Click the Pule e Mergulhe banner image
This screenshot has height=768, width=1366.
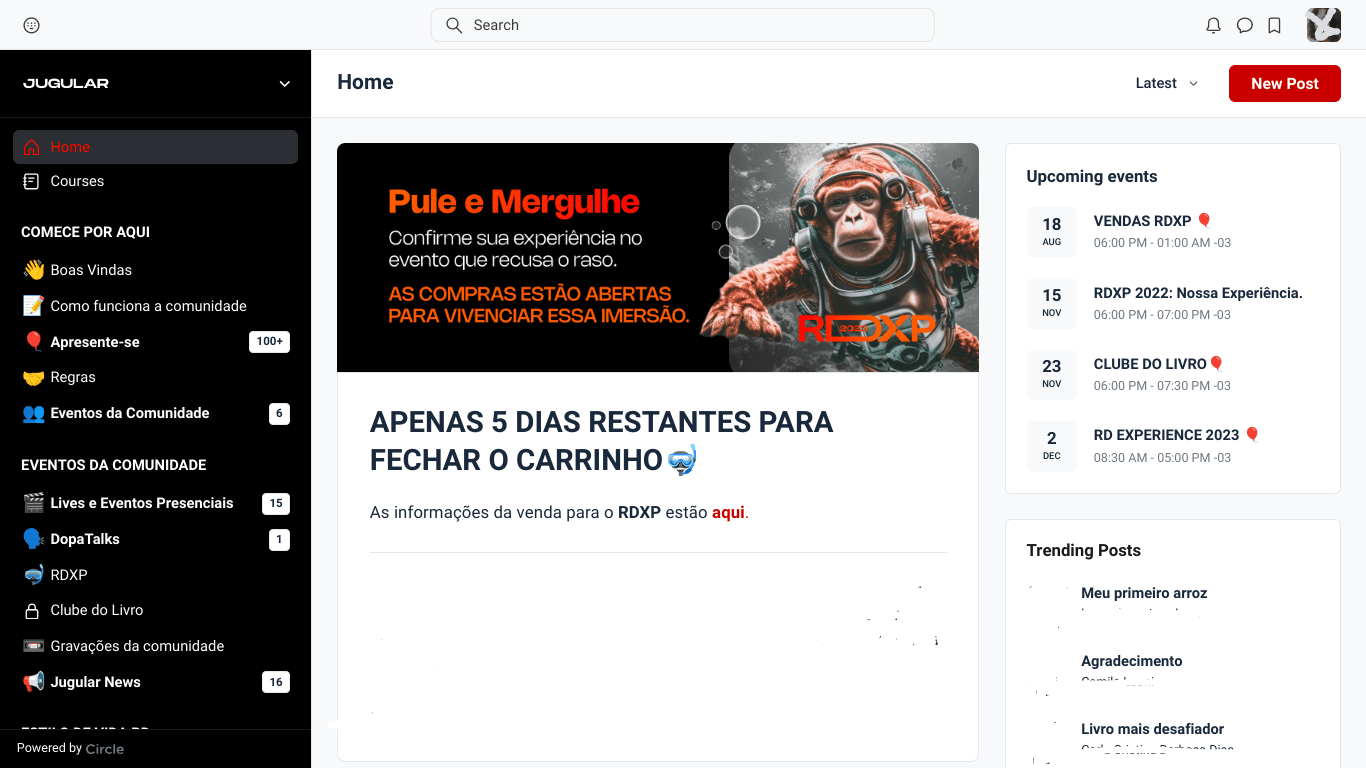coord(657,257)
